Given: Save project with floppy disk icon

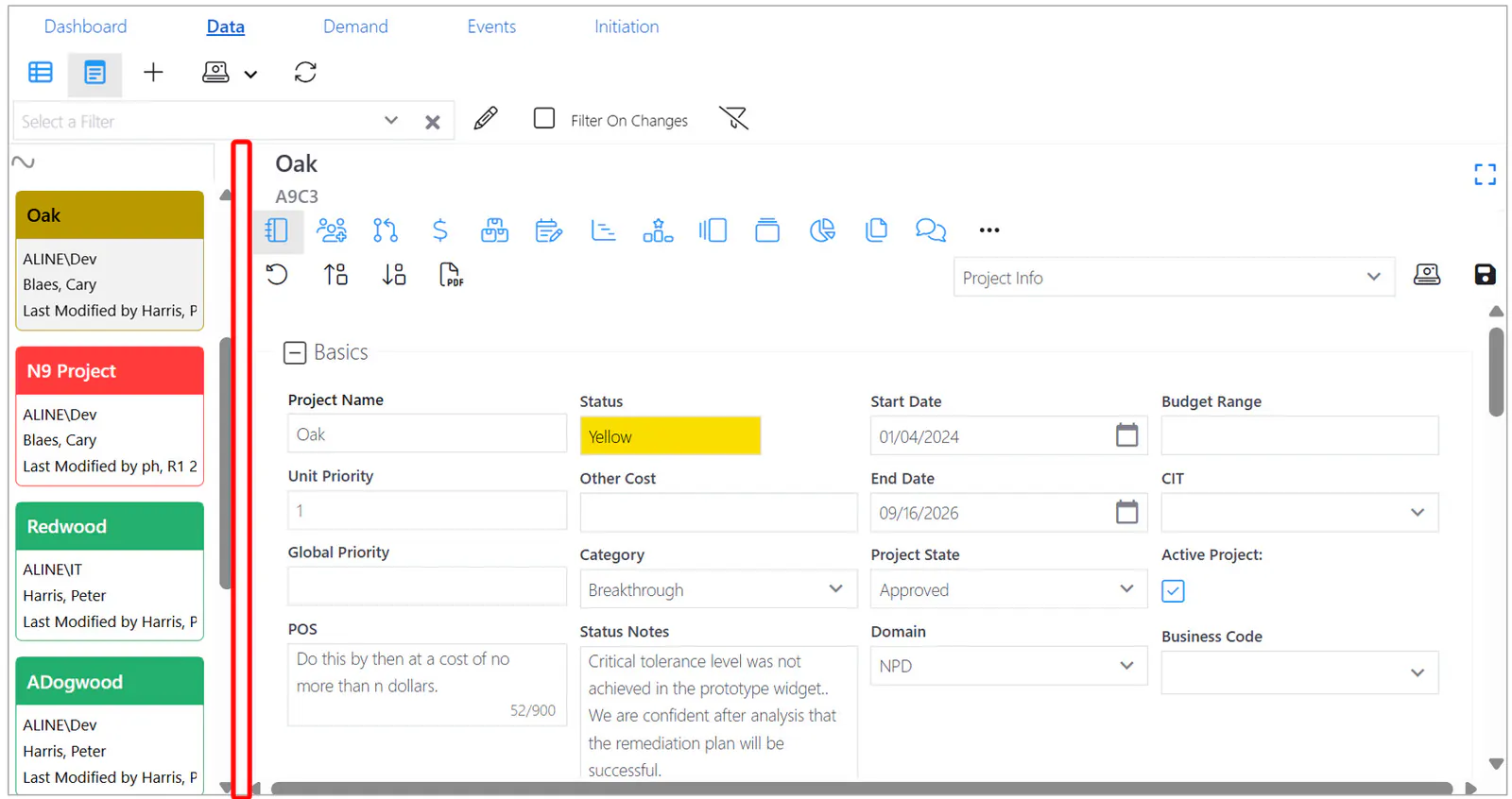Looking at the screenshot, I should [1485, 275].
